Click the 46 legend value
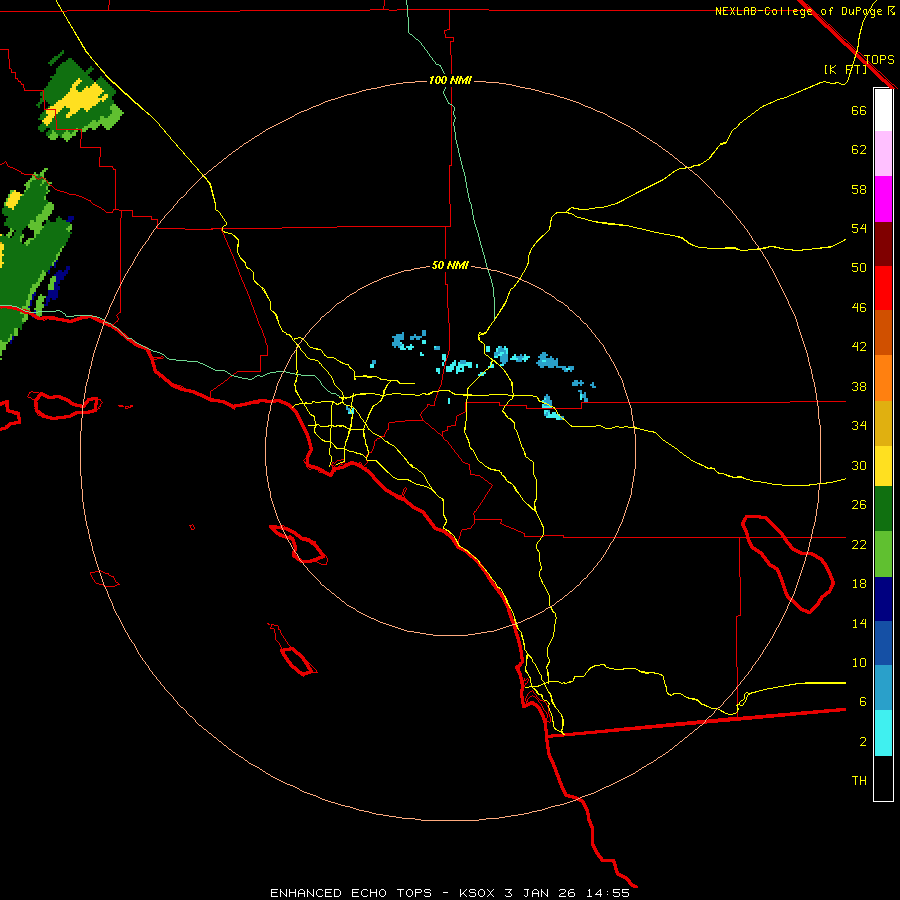Screen dimensions: 900x900 pos(859,308)
